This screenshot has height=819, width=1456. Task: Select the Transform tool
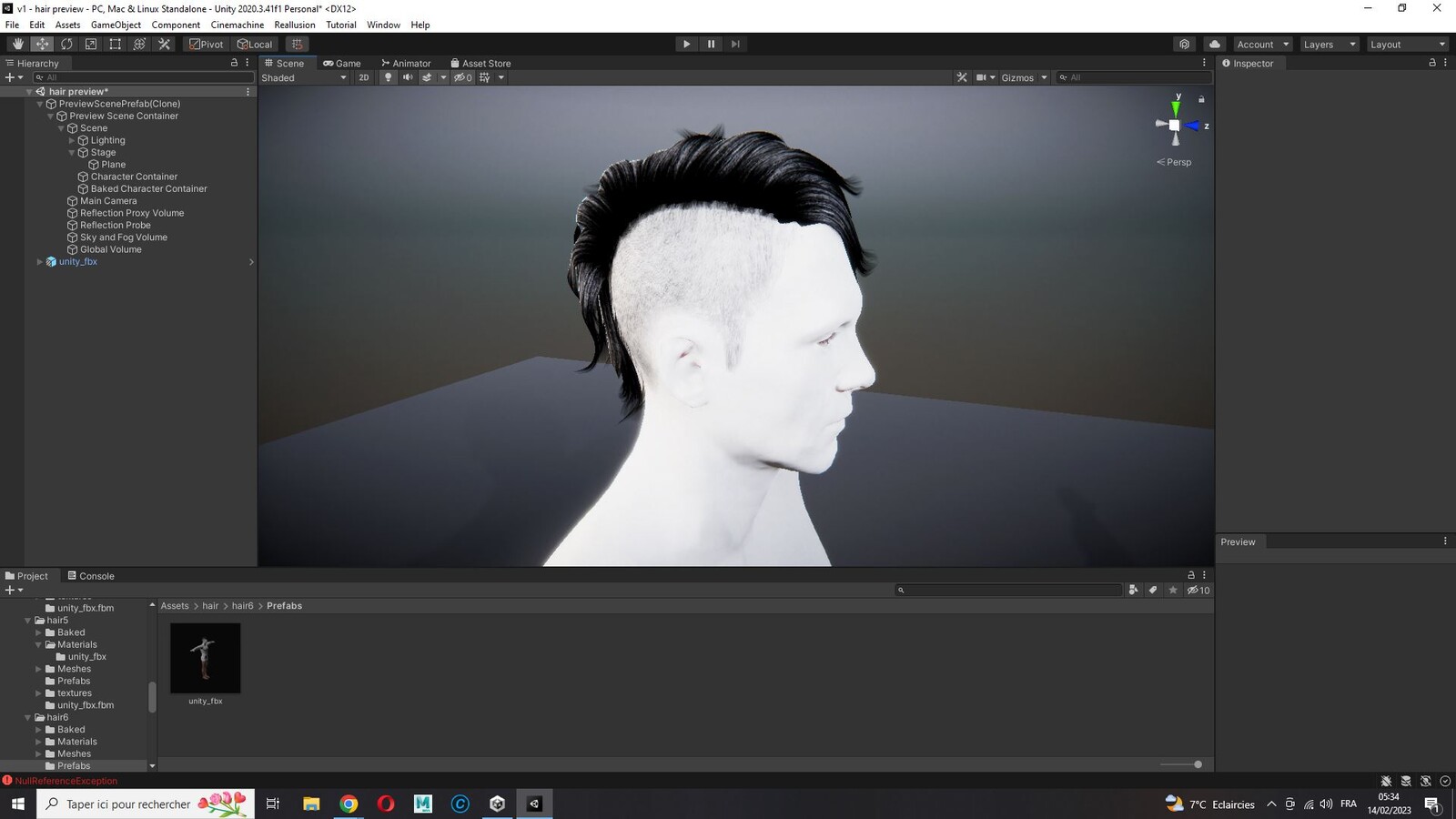(x=139, y=44)
